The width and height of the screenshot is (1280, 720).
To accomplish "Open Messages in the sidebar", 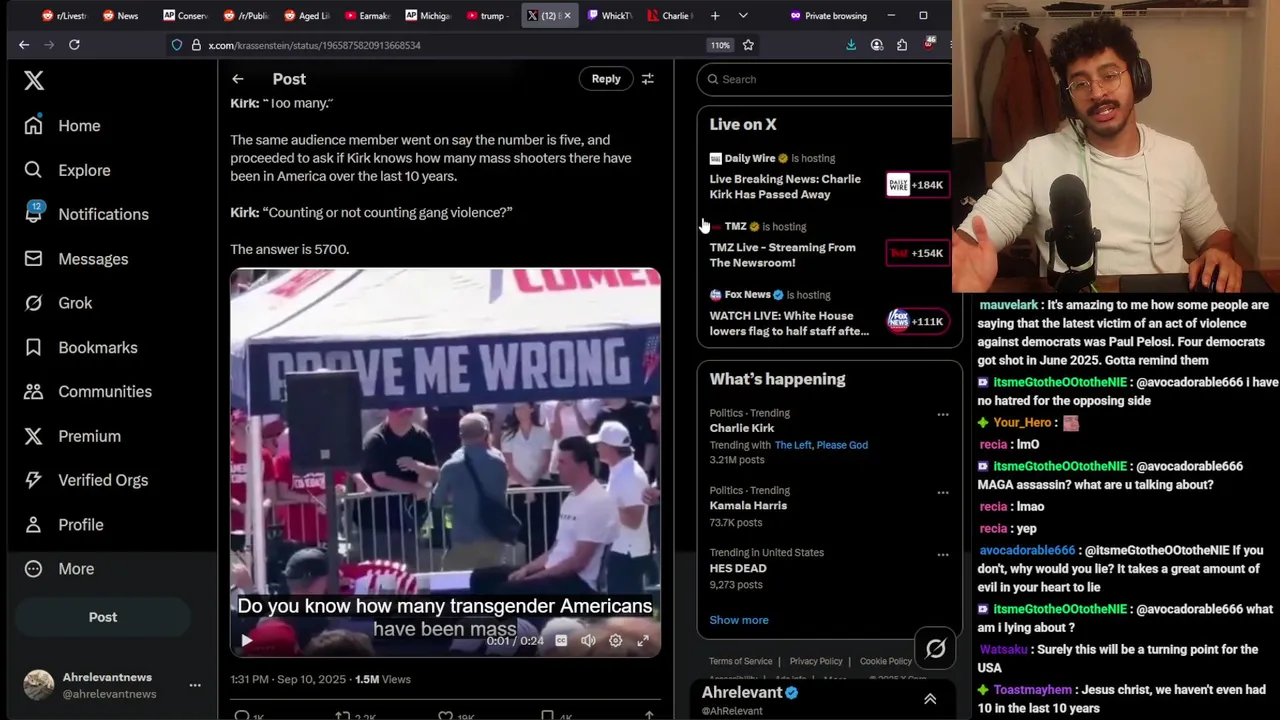I will [77, 259].
